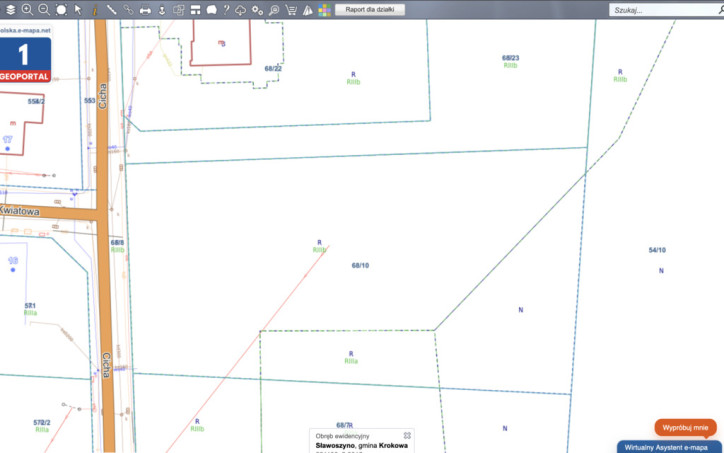Activate the orange info identify tool
The height and width of the screenshot is (453, 724).
[x=95, y=10]
